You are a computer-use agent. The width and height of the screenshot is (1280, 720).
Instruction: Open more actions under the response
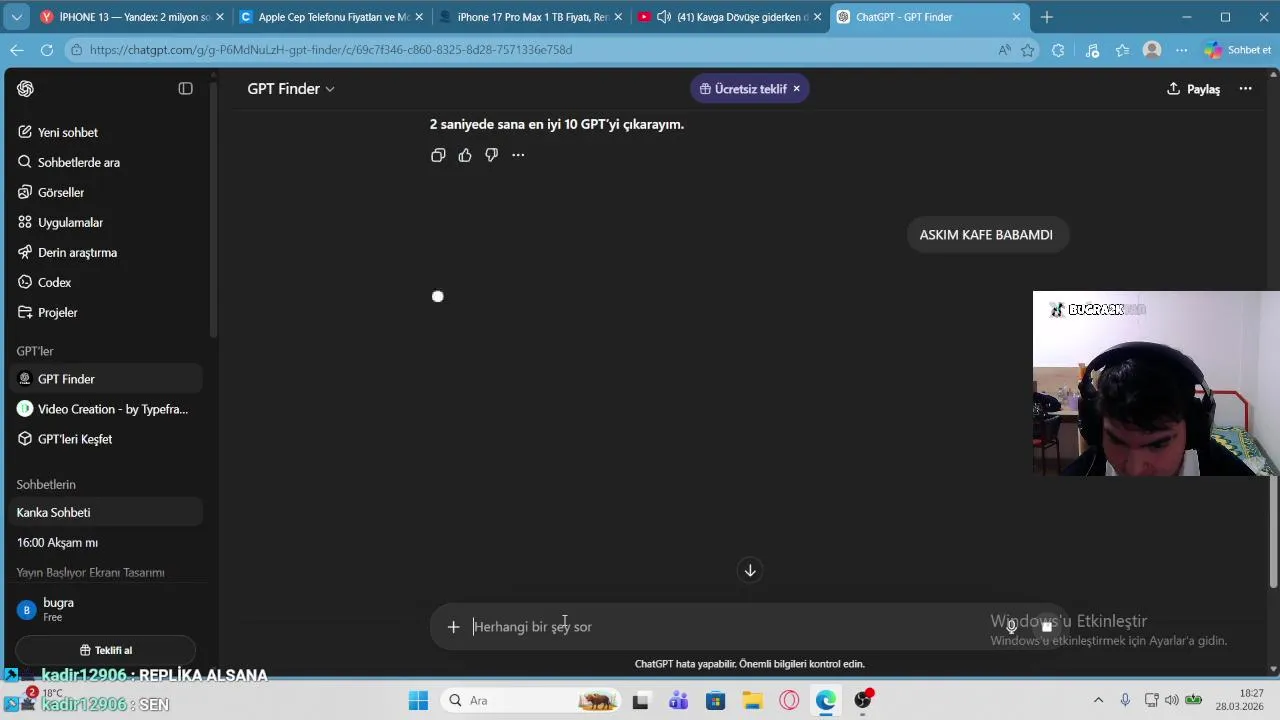click(518, 155)
